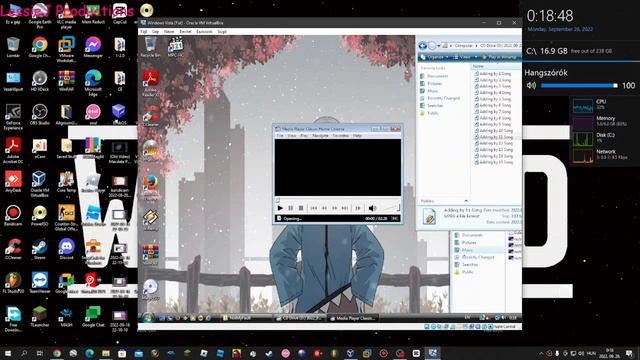Mute speakers in Hangszórók widget
This screenshot has height=360, width=640.
tap(531, 85)
